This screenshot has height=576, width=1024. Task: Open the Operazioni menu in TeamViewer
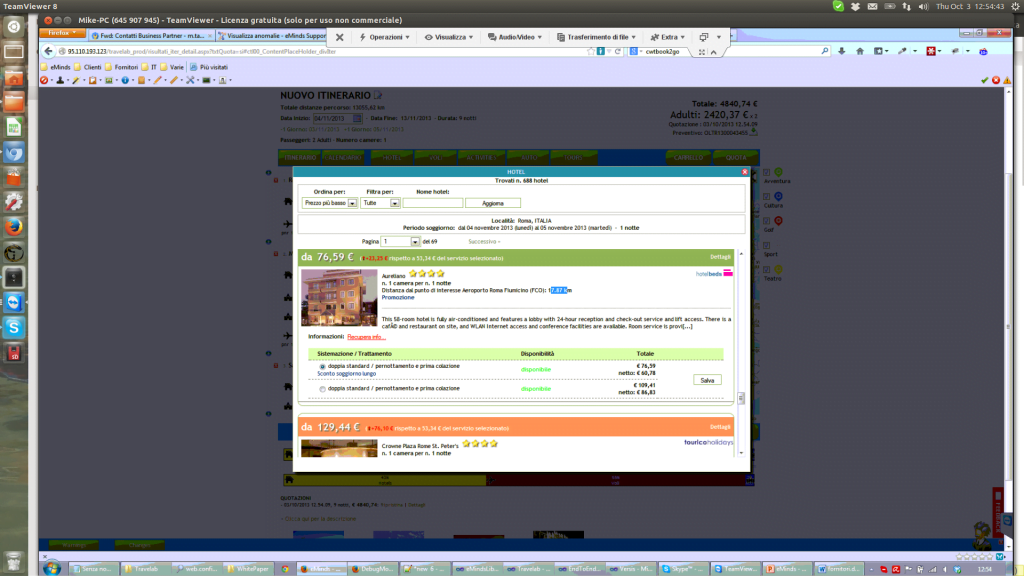click(x=385, y=37)
